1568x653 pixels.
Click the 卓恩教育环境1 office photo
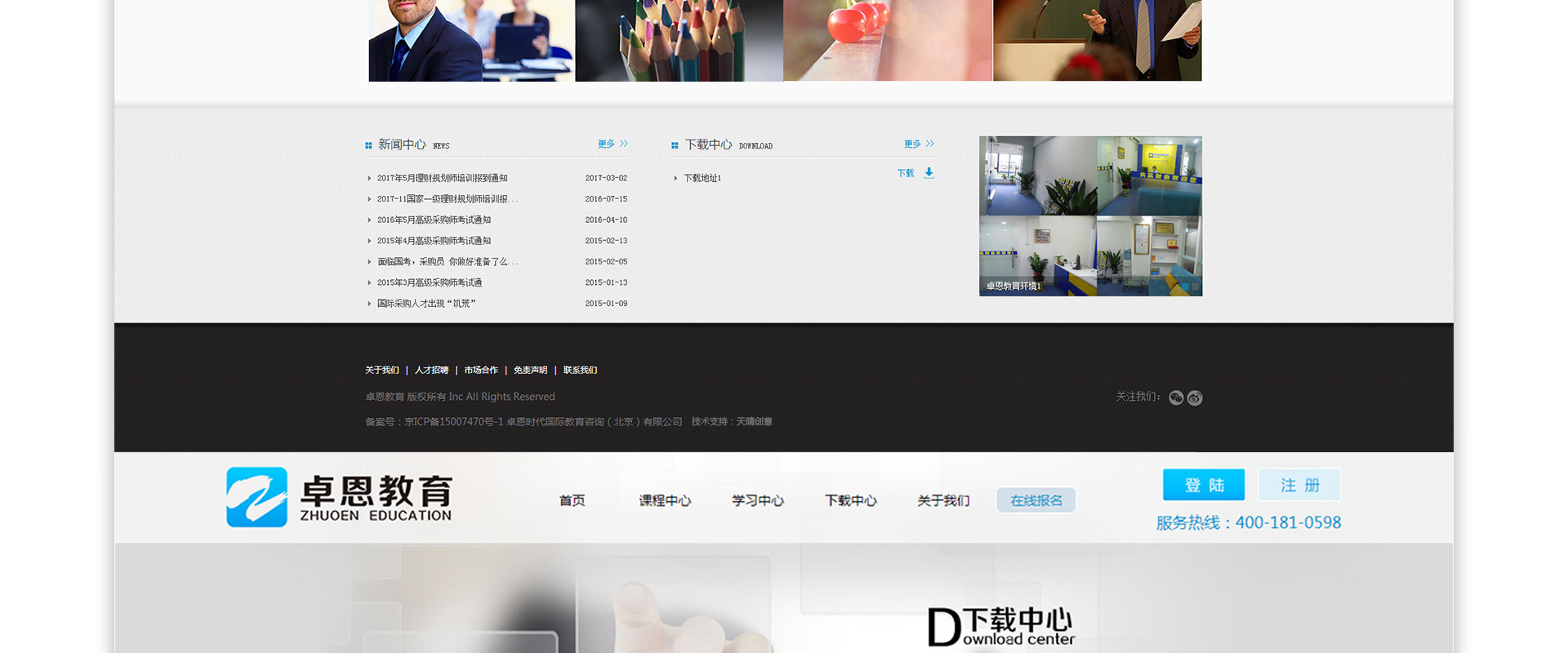[x=1090, y=216]
